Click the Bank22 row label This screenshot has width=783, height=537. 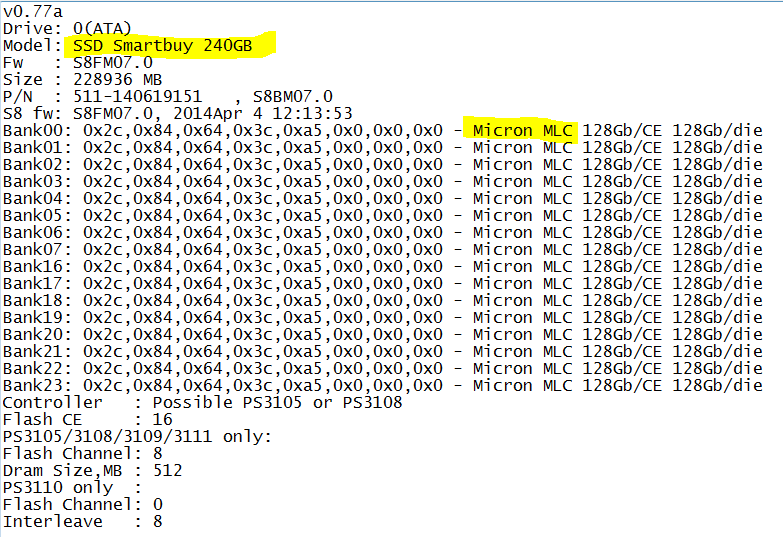37,368
